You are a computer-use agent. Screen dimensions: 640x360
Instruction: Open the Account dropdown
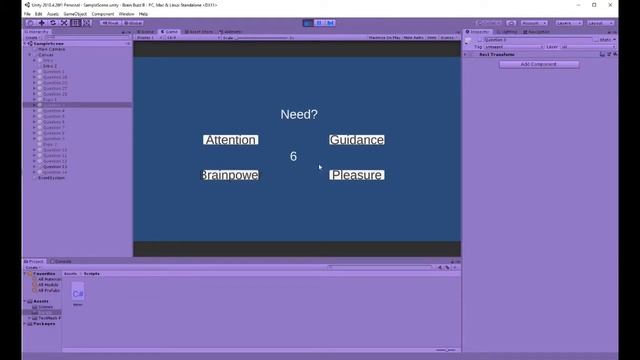tap(534, 23)
